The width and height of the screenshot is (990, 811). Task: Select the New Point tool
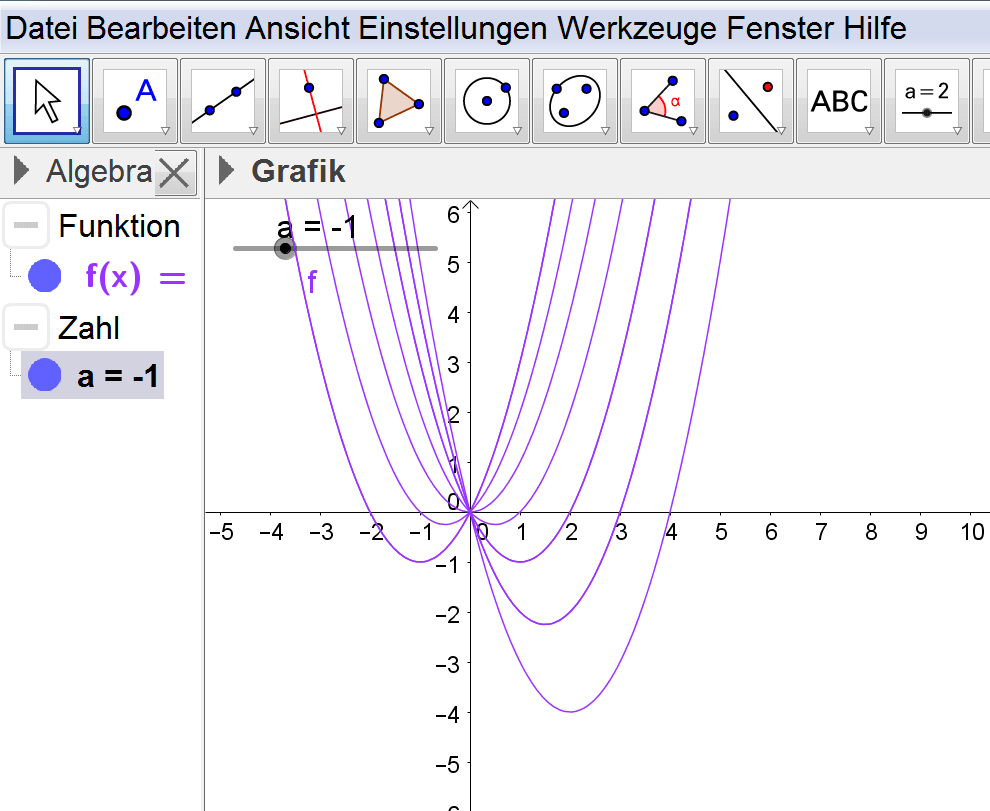pos(135,101)
